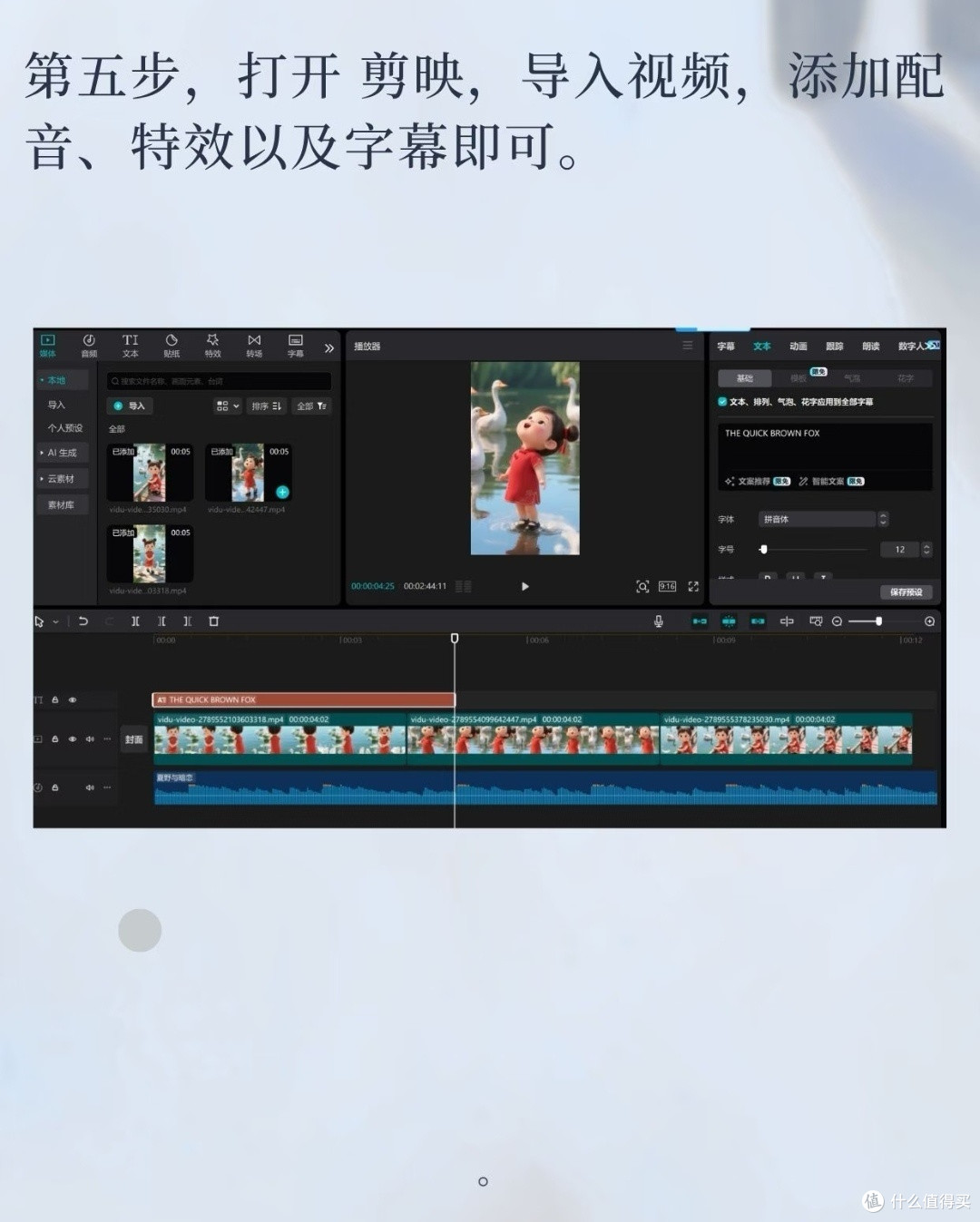The image size is (980, 1222).
Task: Click 文案推荐 copy suggestion
Action: (757, 482)
